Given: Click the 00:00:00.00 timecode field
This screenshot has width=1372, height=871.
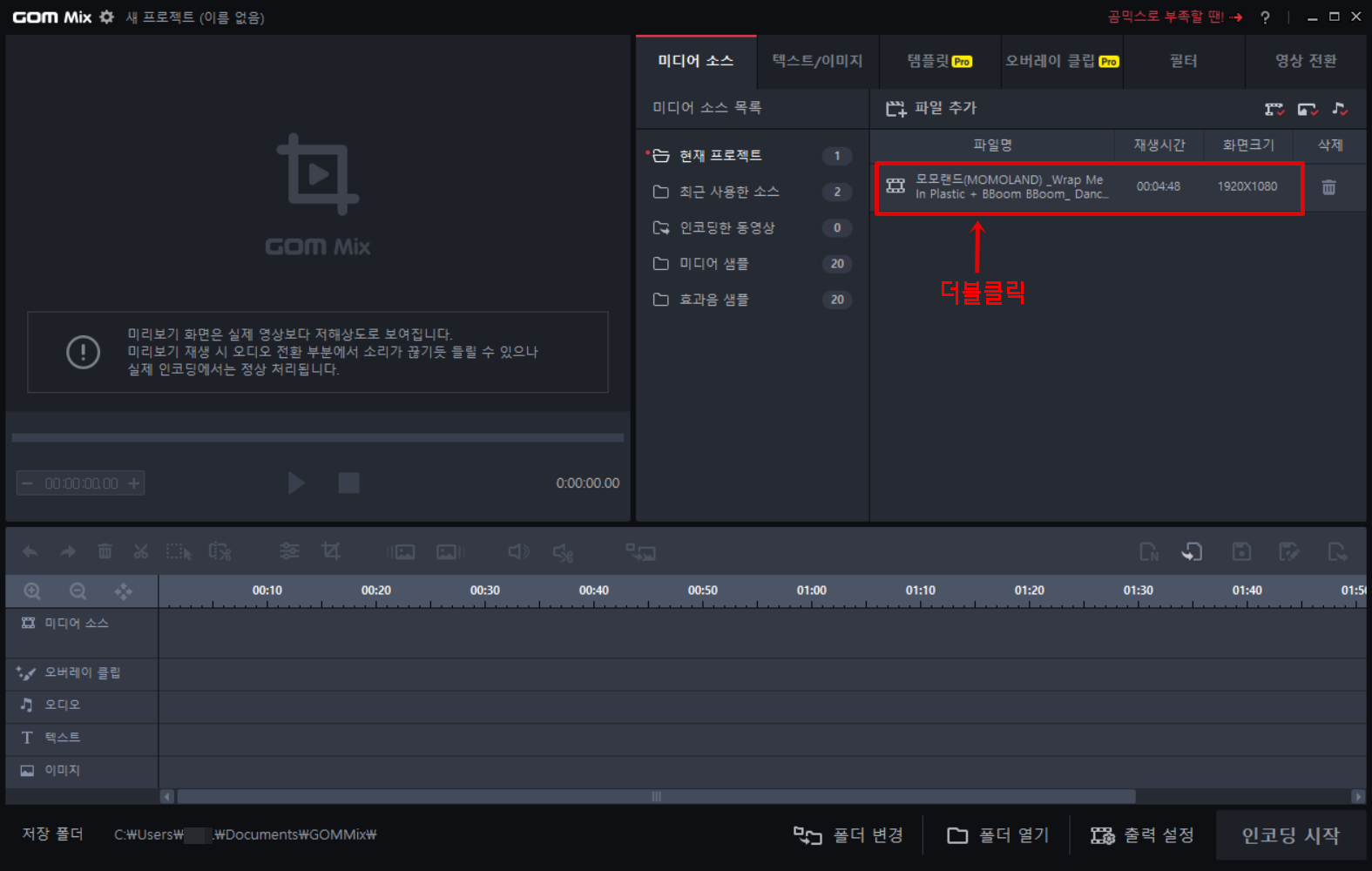Looking at the screenshot, I should (x=81, y=483).
